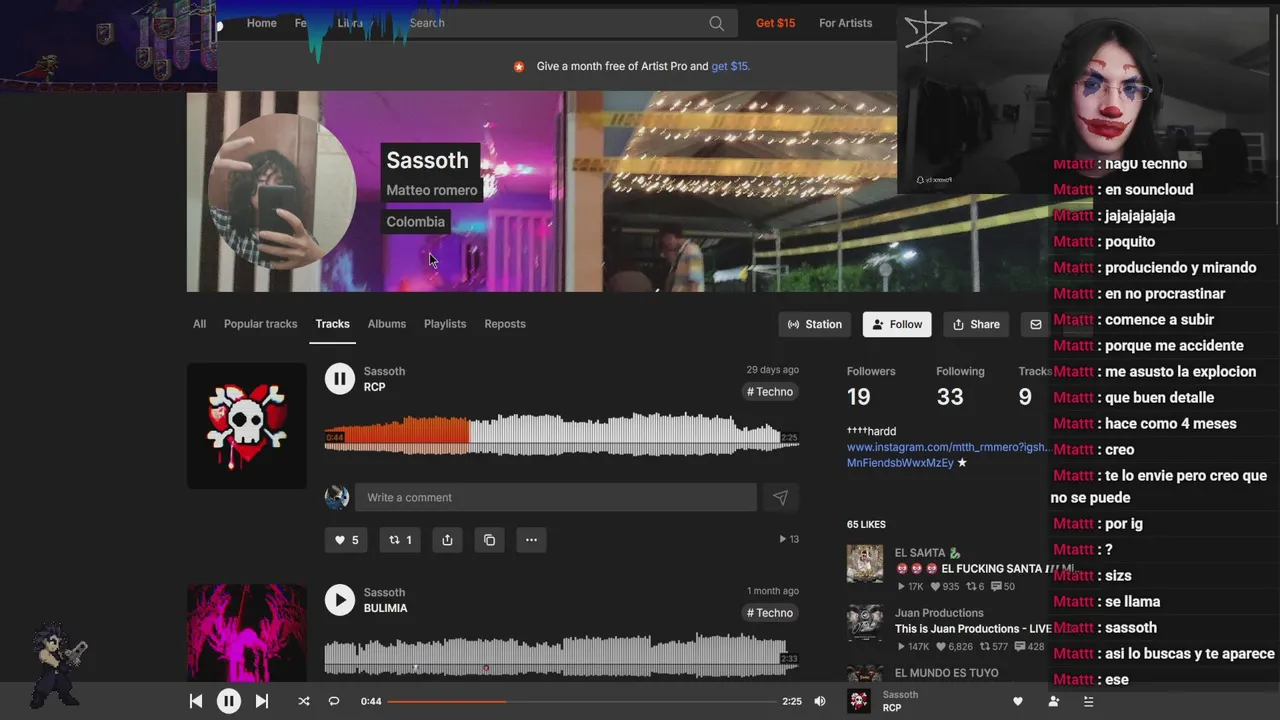Switch to Popular tracks tab
Viewport: 1280px width, 720px height.
tap(260, 324)
